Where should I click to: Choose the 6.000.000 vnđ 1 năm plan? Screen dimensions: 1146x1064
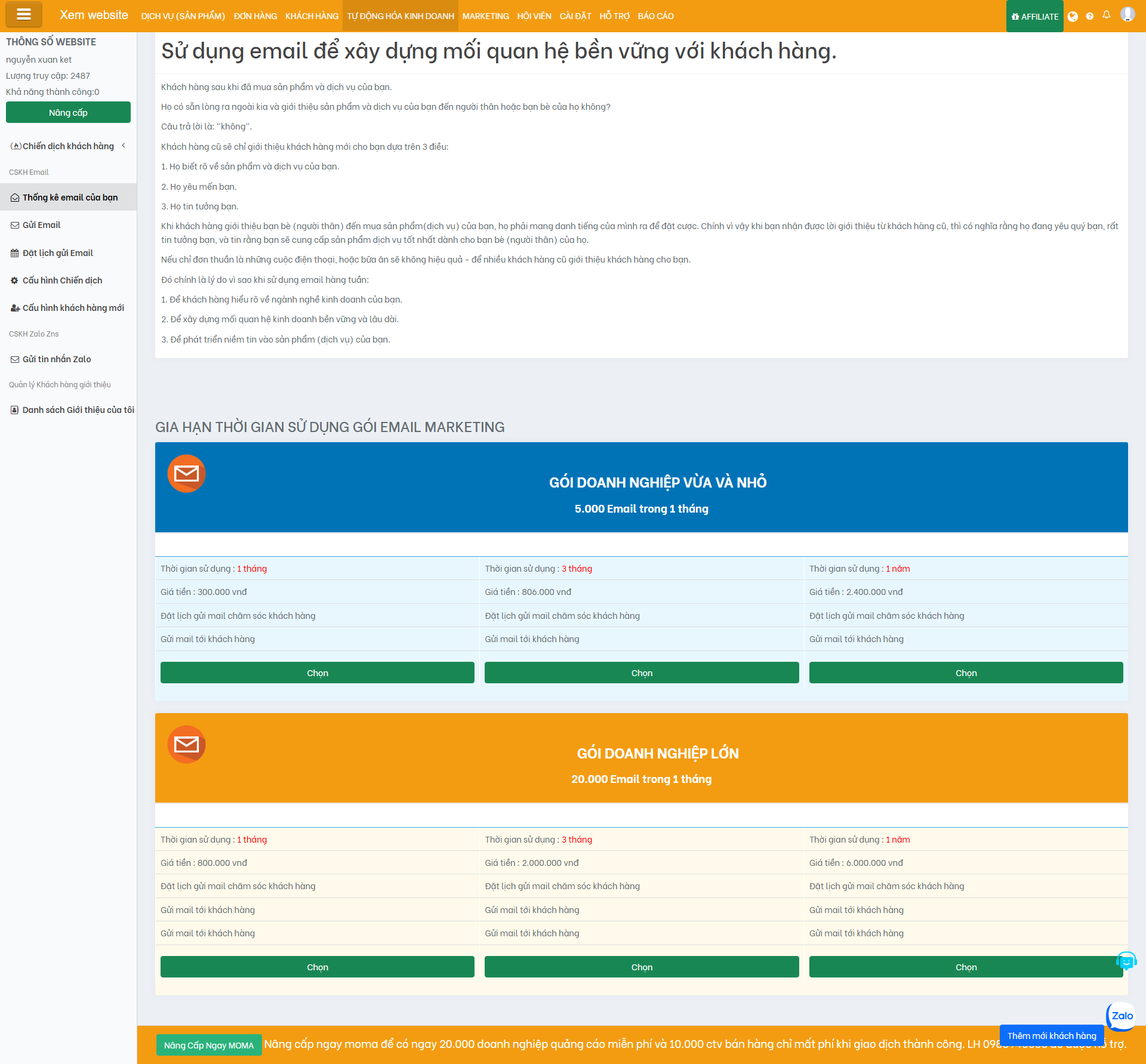(x=965, y=967)
